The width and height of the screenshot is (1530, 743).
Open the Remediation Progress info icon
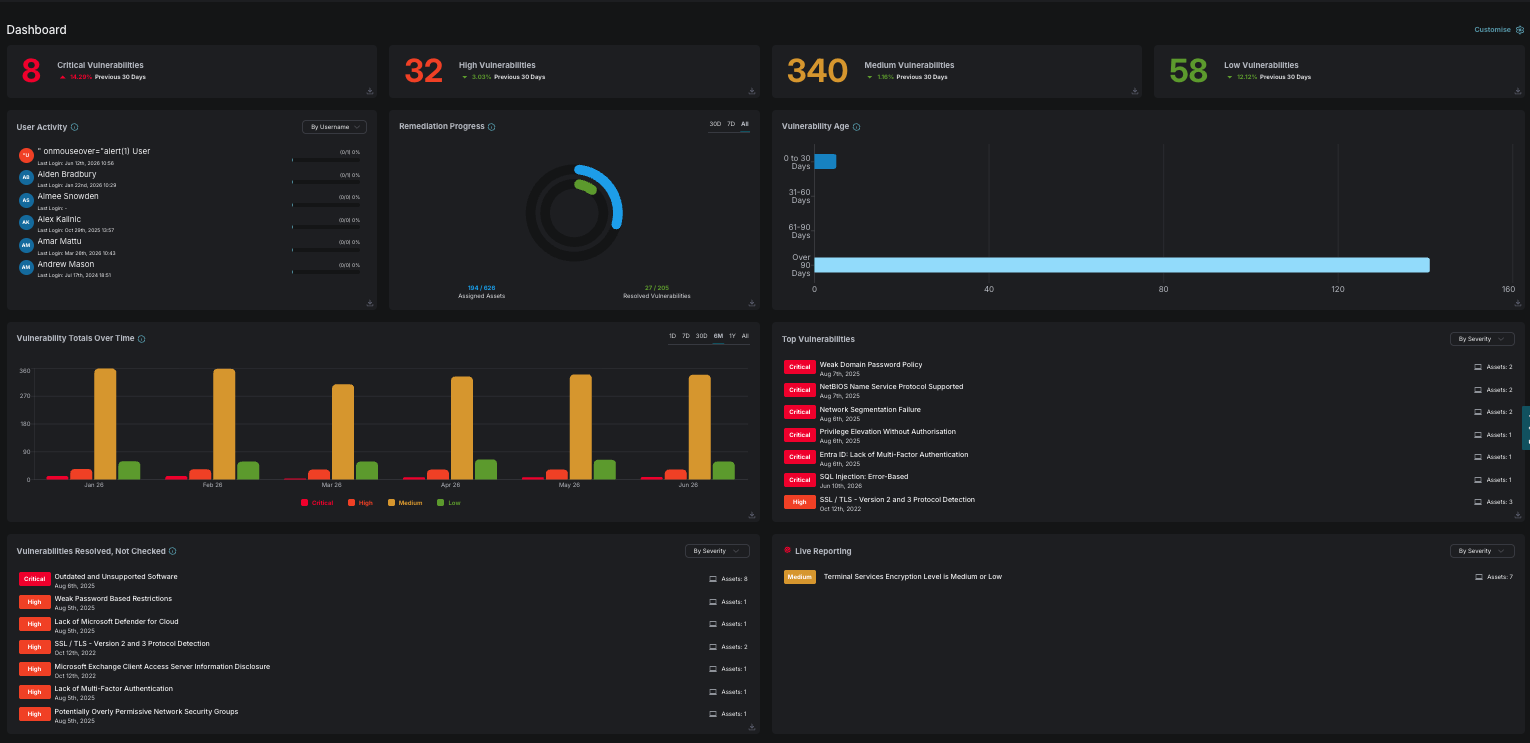(x=491, y=127)
